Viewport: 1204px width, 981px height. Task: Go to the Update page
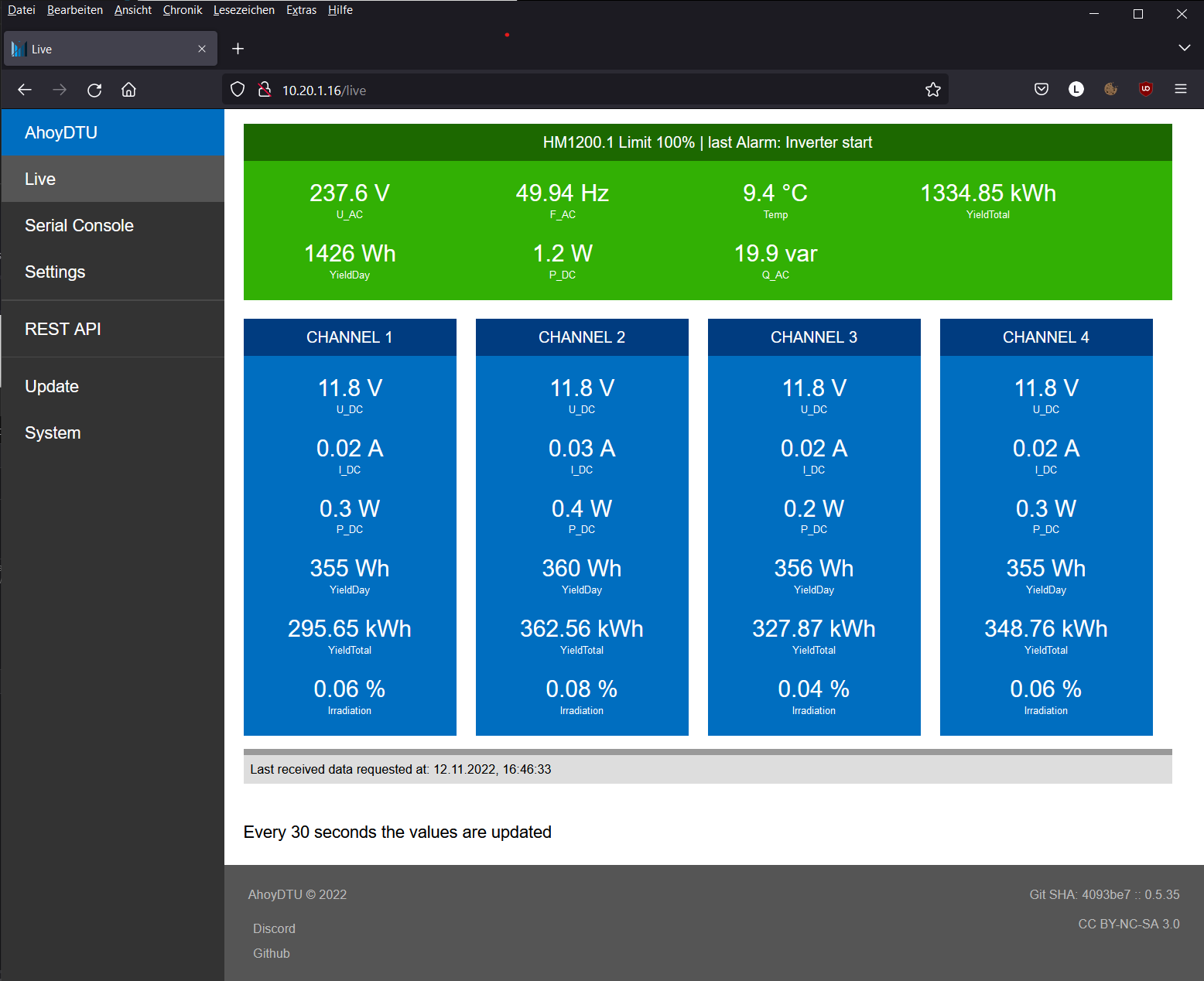52,386
